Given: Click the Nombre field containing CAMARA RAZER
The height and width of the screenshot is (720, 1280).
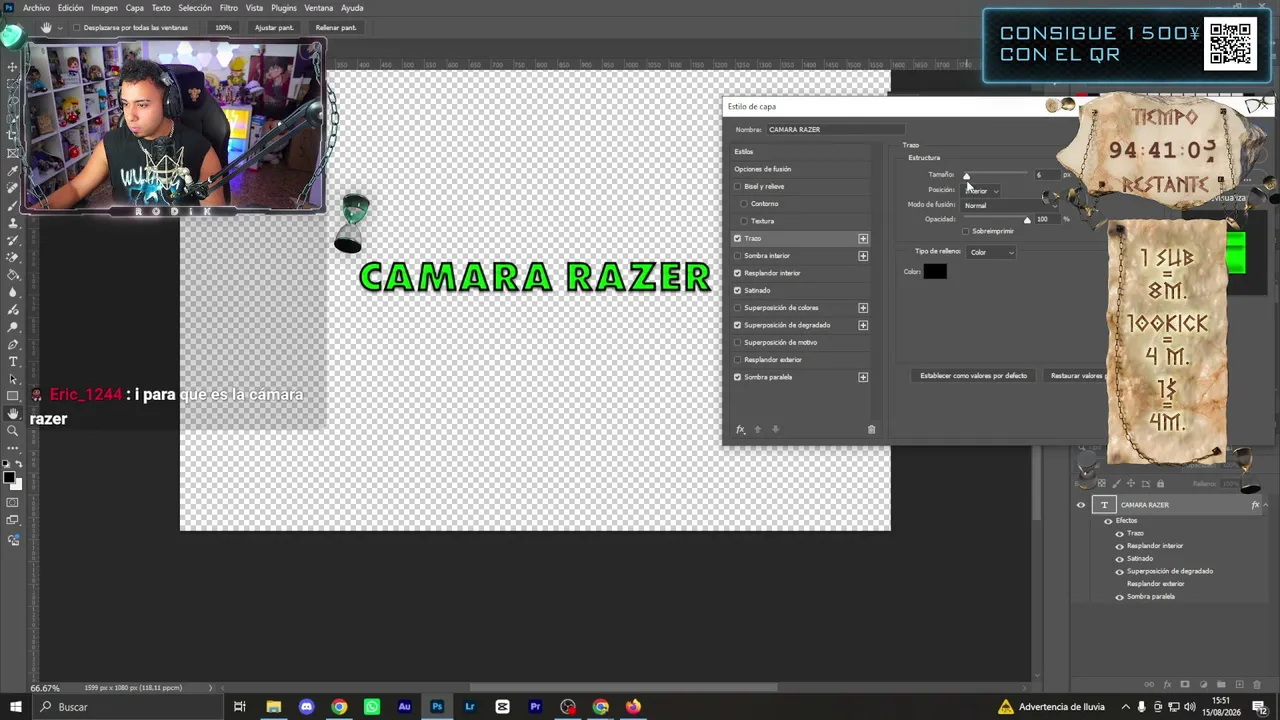Looking at the screenshot, I should [x=836, y=130].
